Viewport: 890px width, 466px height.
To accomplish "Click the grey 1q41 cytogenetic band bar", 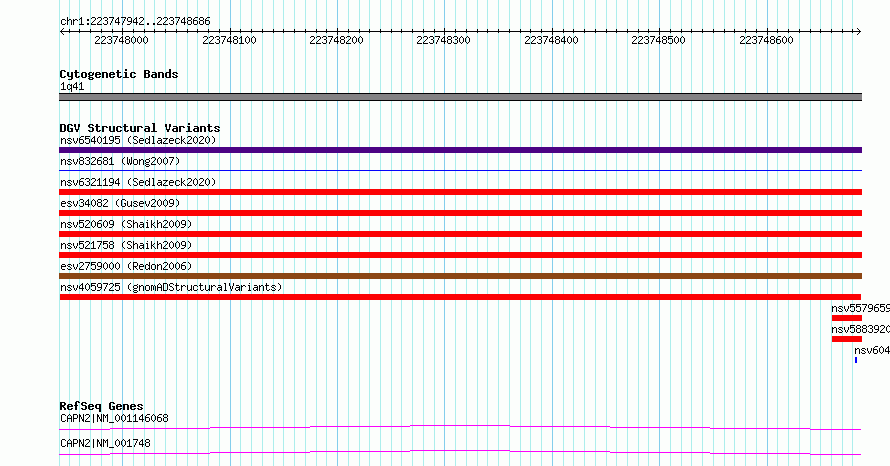I will click(x=460, y=97).
